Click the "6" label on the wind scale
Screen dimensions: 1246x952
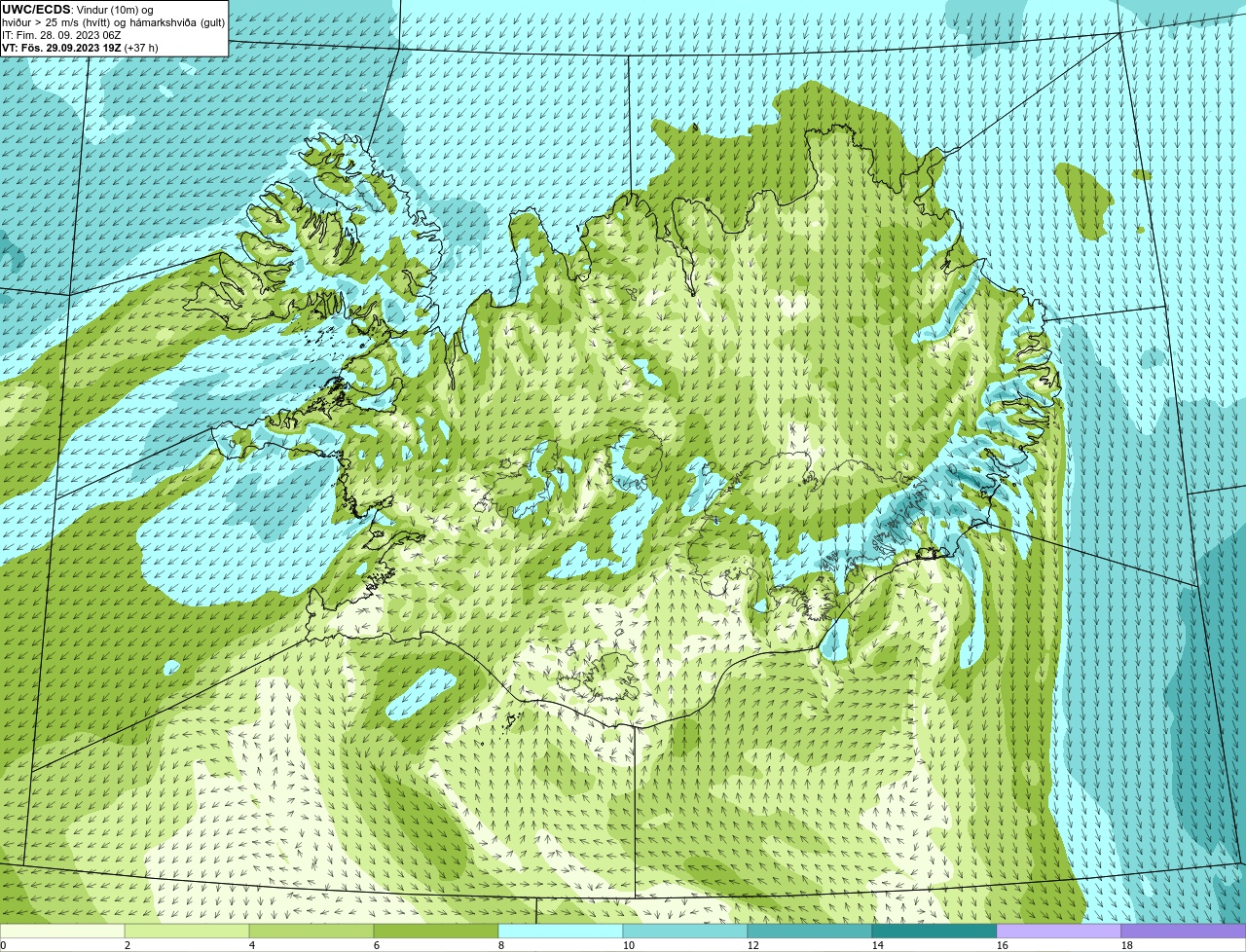click(377, 945)
